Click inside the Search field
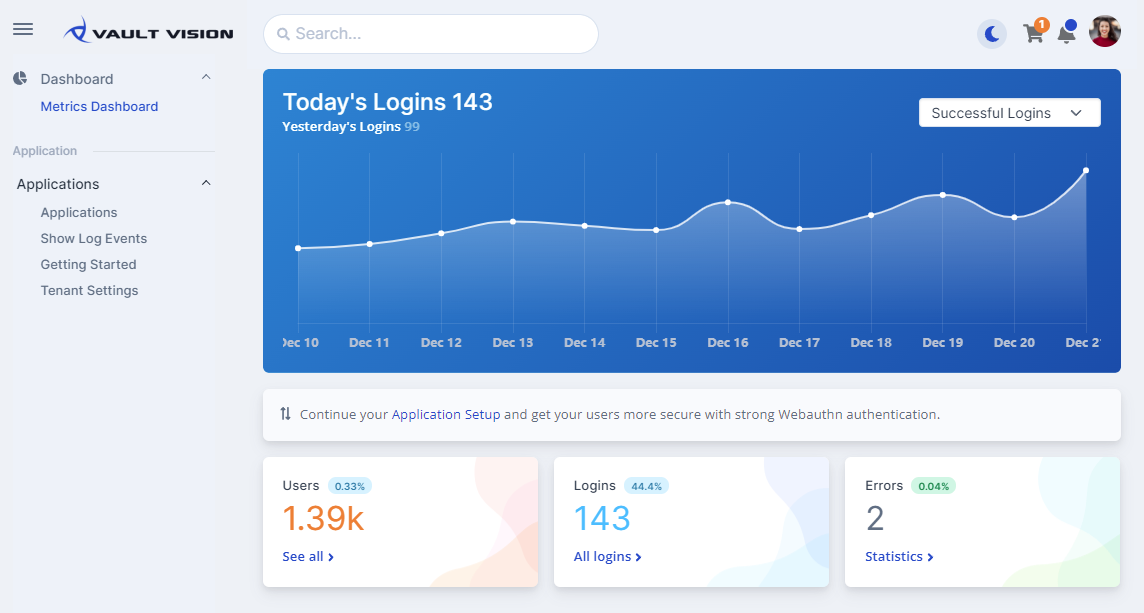This screenshot has height=613, width=1144. click(x=430, y=33)
